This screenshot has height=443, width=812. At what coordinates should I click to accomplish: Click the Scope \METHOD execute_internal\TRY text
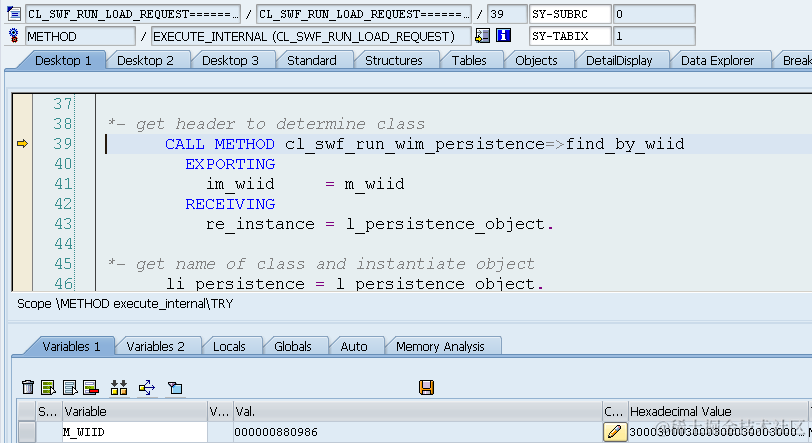(x=125, y=304)
